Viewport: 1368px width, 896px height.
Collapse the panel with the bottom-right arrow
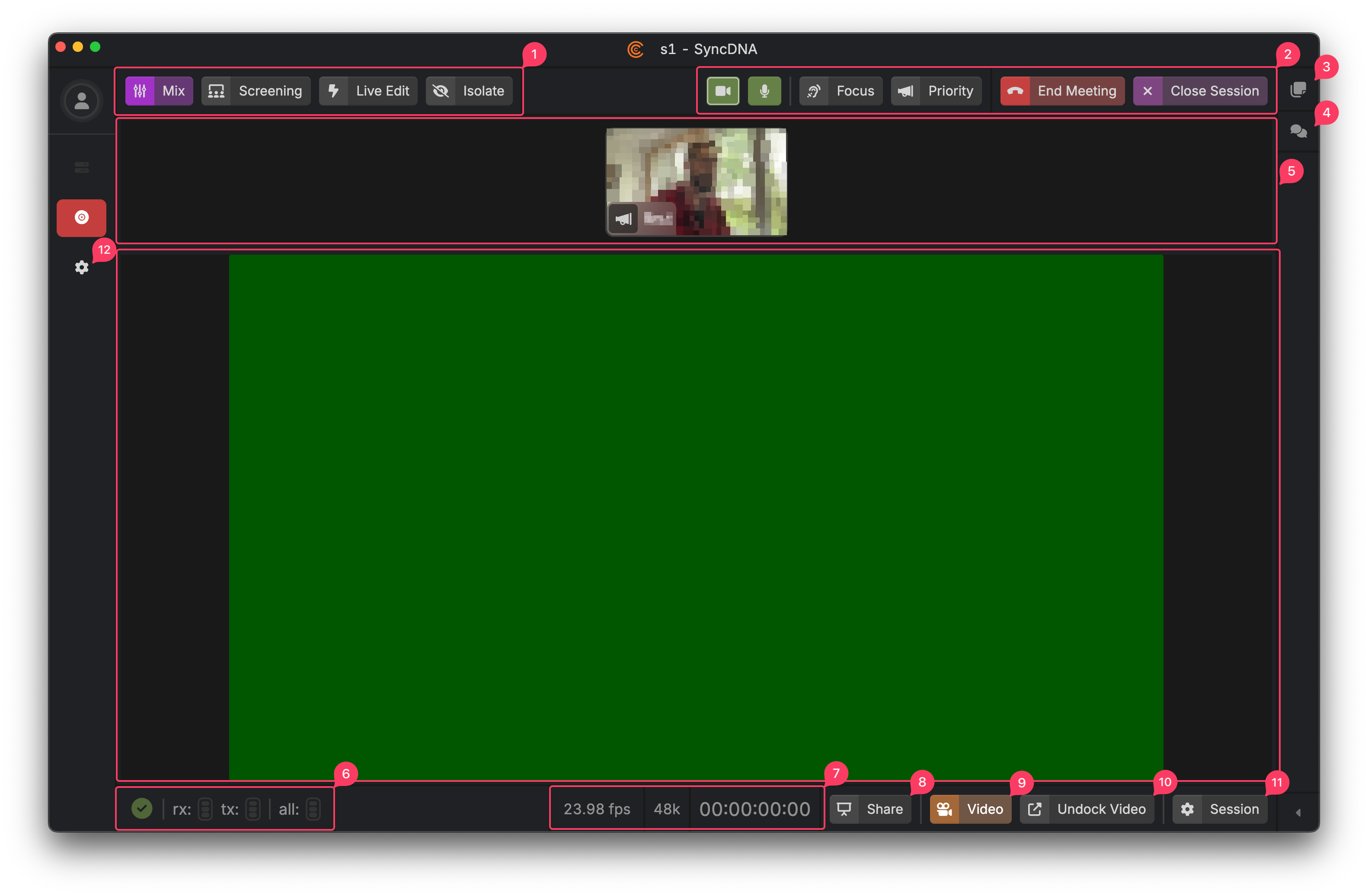click(x=1298, y=812)
